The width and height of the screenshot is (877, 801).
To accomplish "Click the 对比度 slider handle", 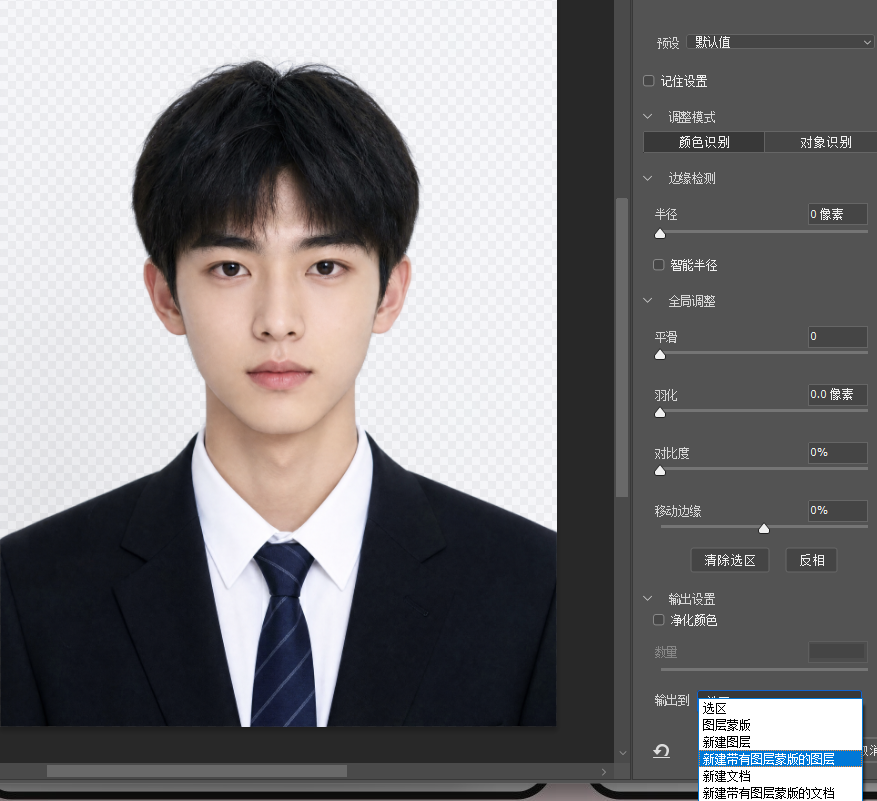I will 660,471.
